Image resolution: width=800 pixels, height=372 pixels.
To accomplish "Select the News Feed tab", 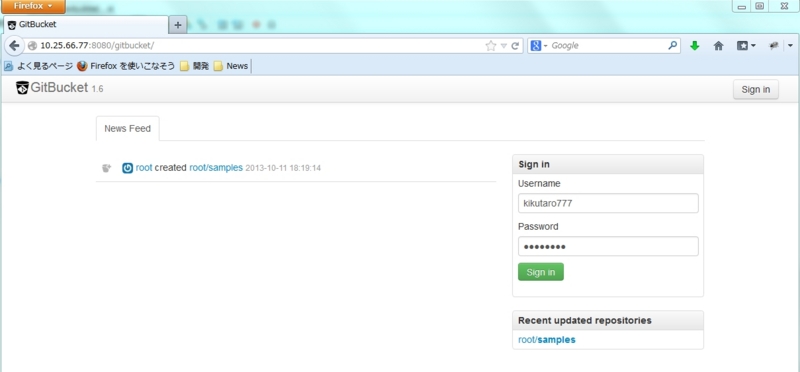I will (128, 129).
